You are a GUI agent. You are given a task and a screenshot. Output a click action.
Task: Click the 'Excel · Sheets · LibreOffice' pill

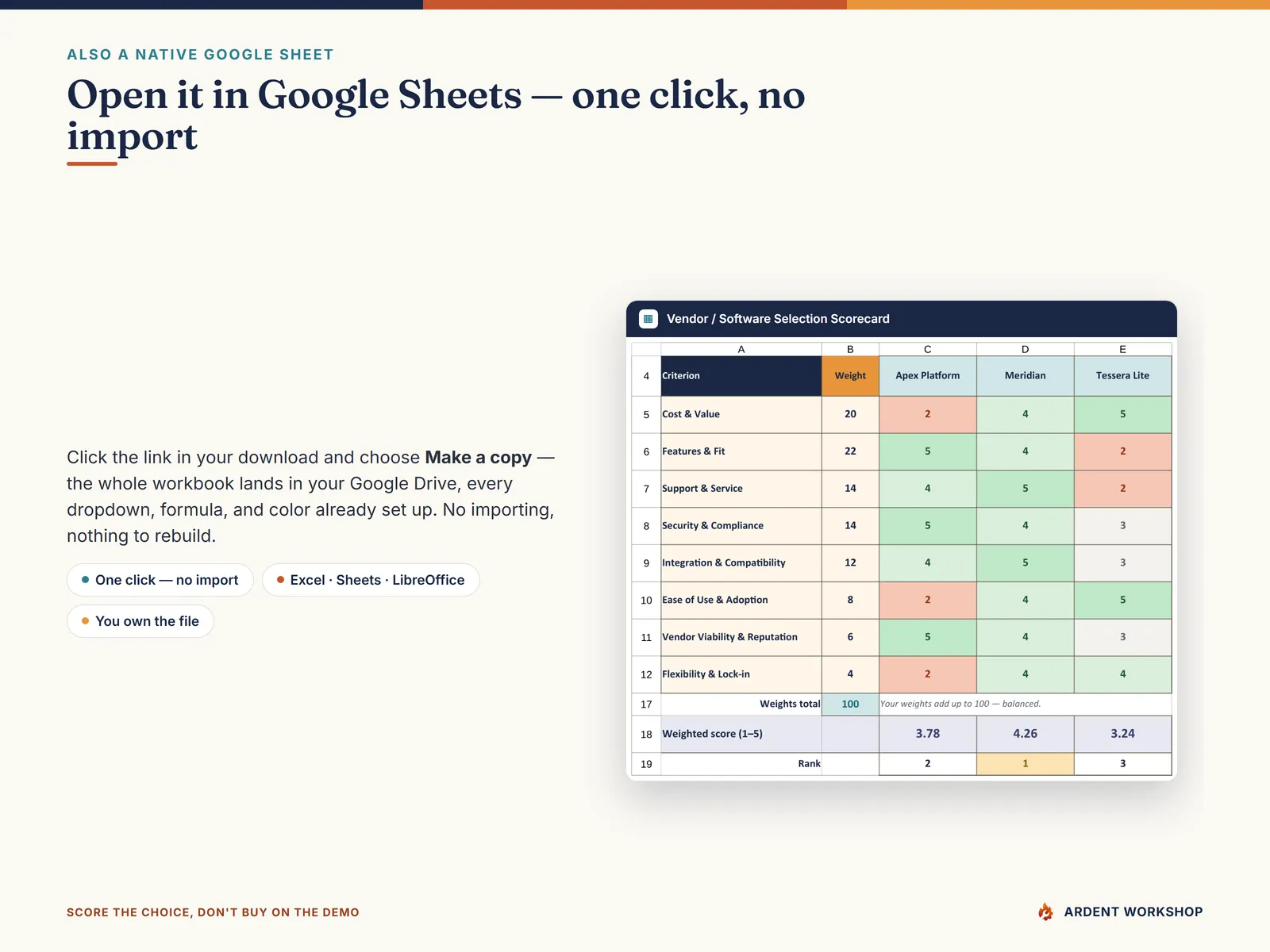[x=371, y=580]
